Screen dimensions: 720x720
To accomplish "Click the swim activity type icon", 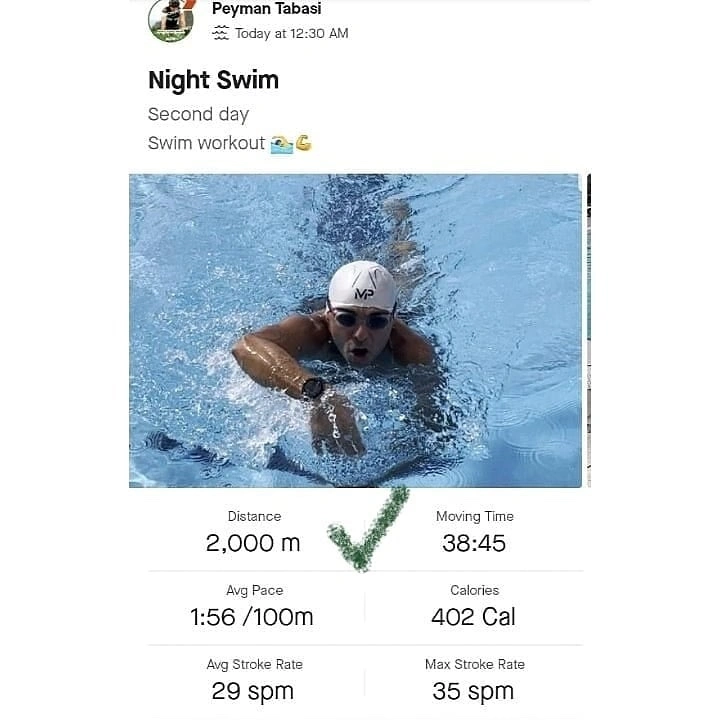I will [x=220, y=33].
